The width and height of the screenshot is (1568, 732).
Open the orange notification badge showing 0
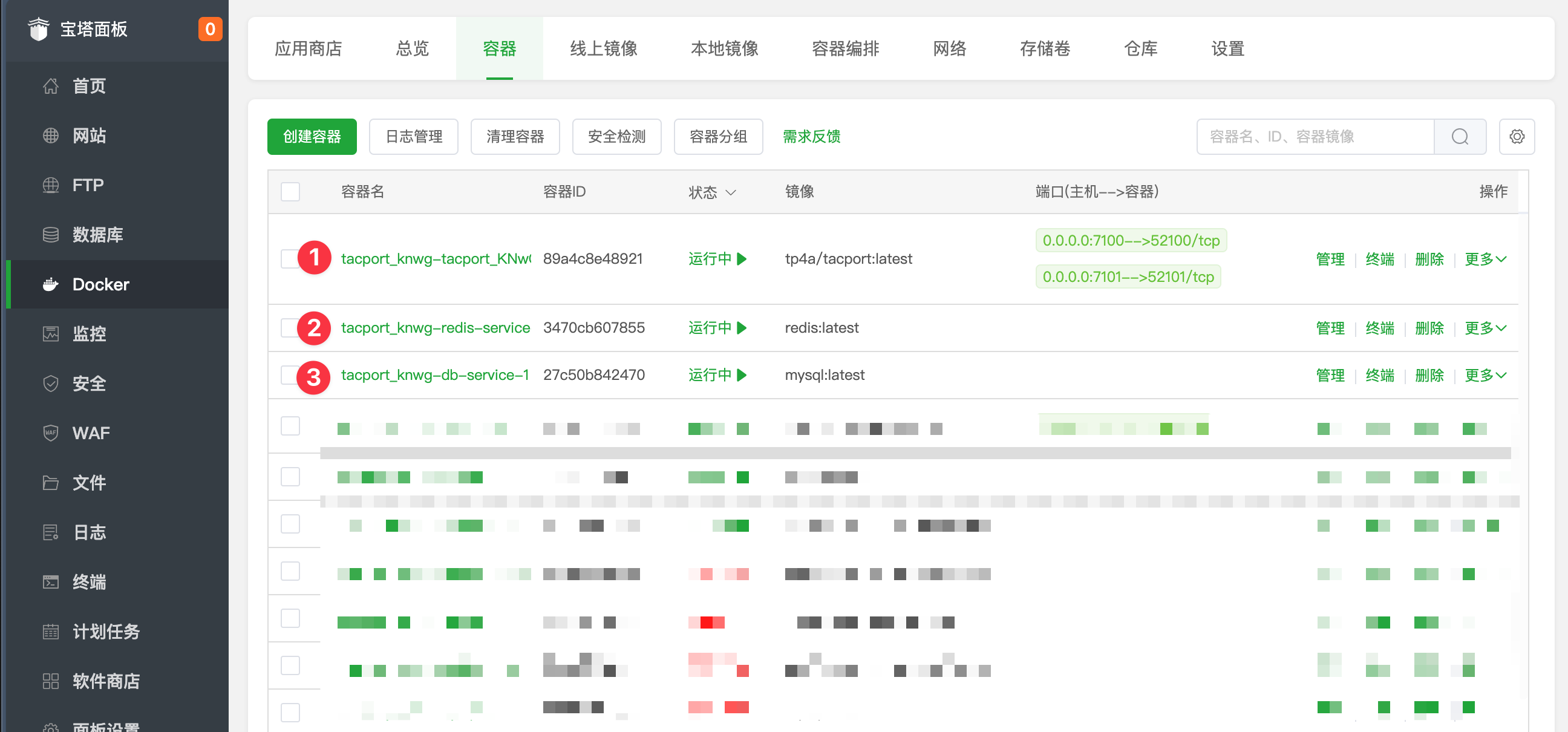[x=210, y=29]
